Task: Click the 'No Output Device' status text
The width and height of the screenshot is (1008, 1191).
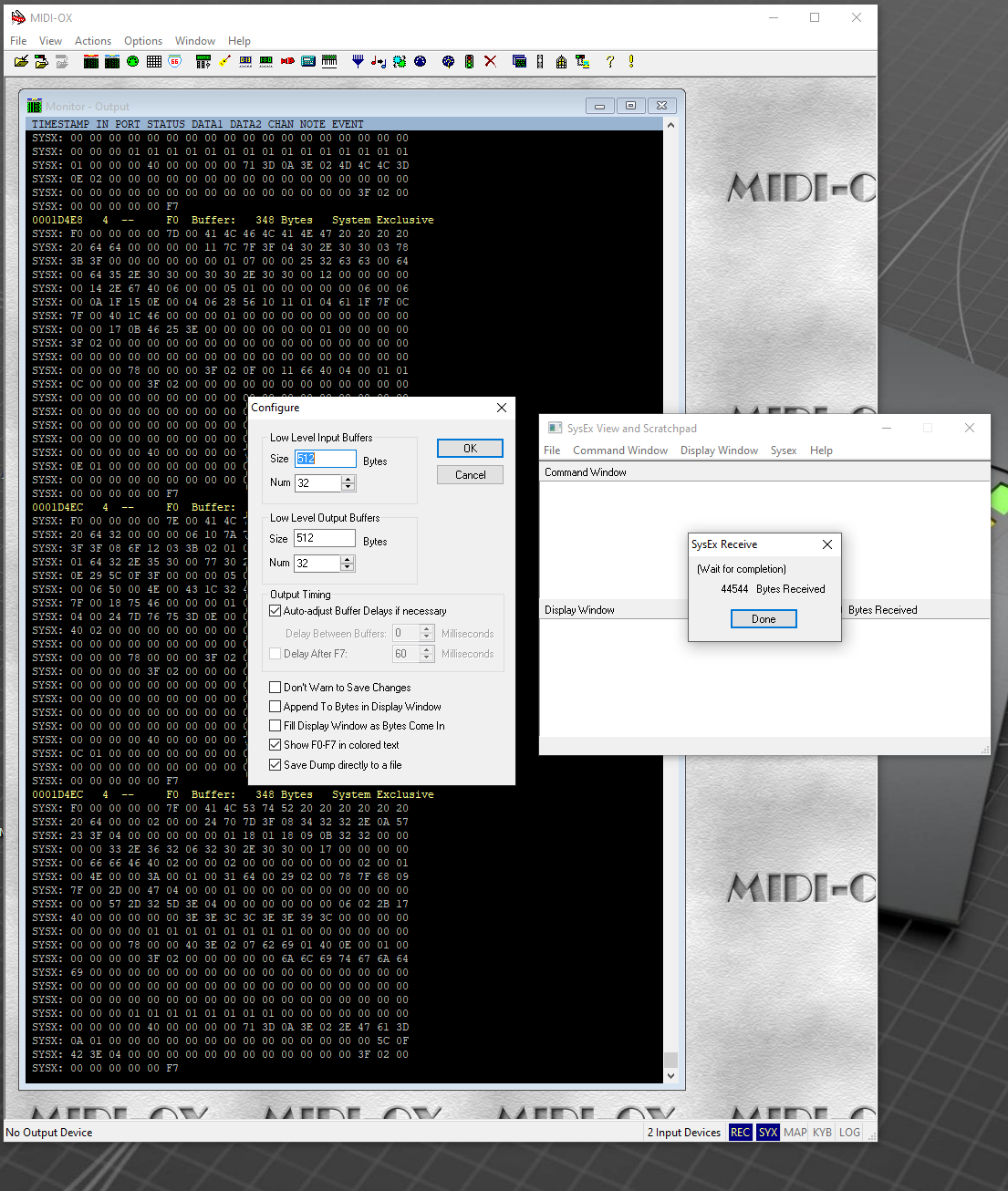Action: coord(49,1133)
